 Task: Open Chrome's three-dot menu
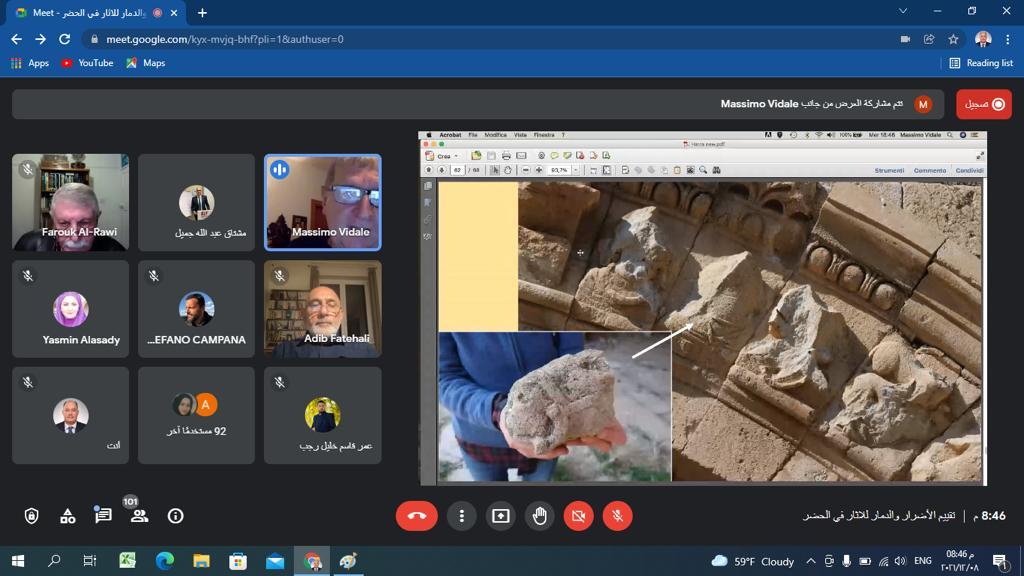[1007, 39]
